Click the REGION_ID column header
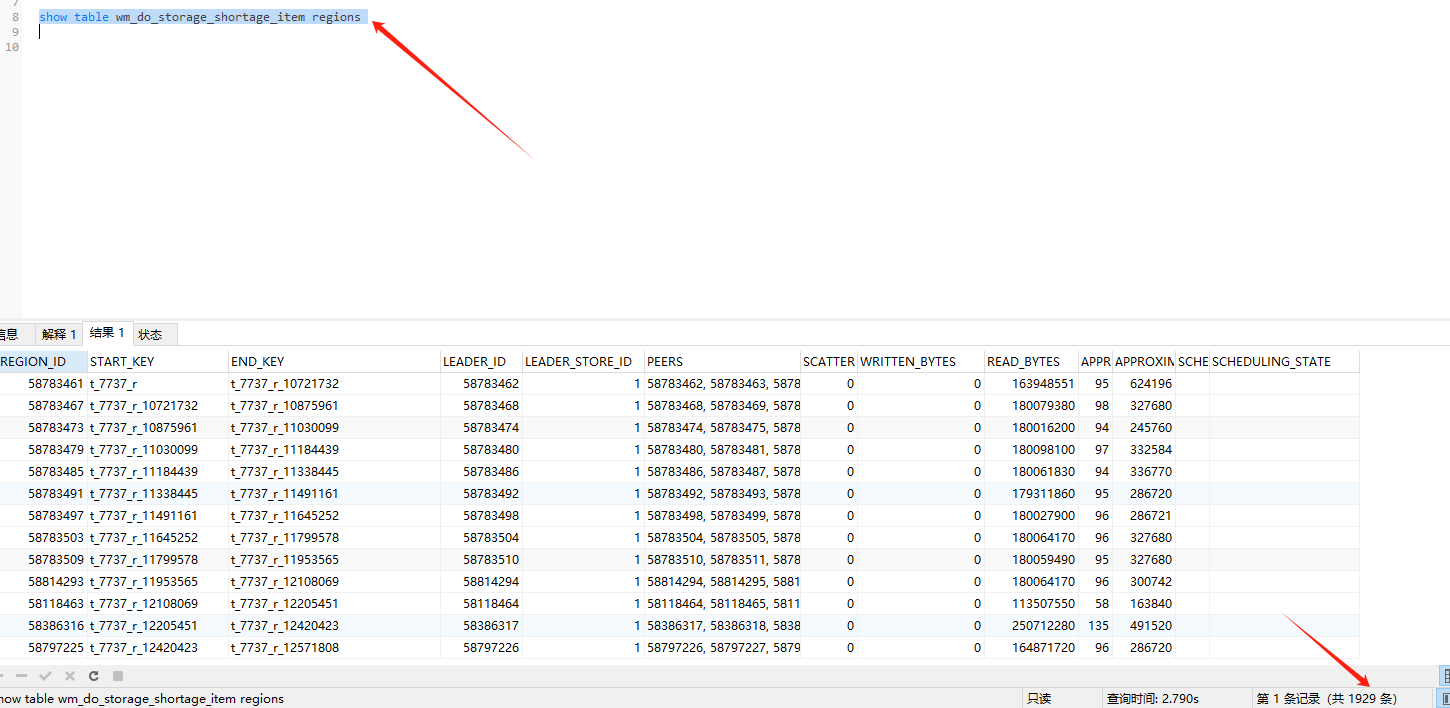Screen dimensions: 1450x708 pos(43,361)
